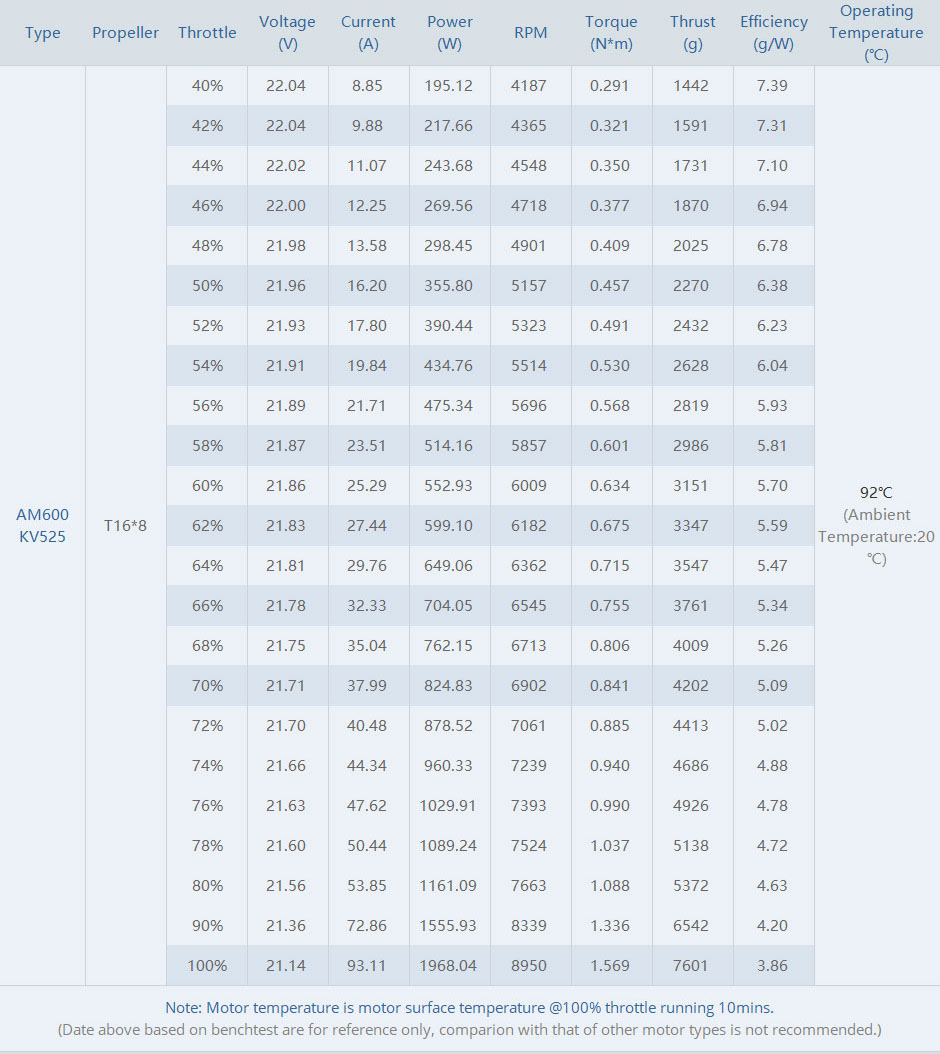940x1054 pixels.
Task: Click the 40% throttle cell
Action: click(207, 86)
